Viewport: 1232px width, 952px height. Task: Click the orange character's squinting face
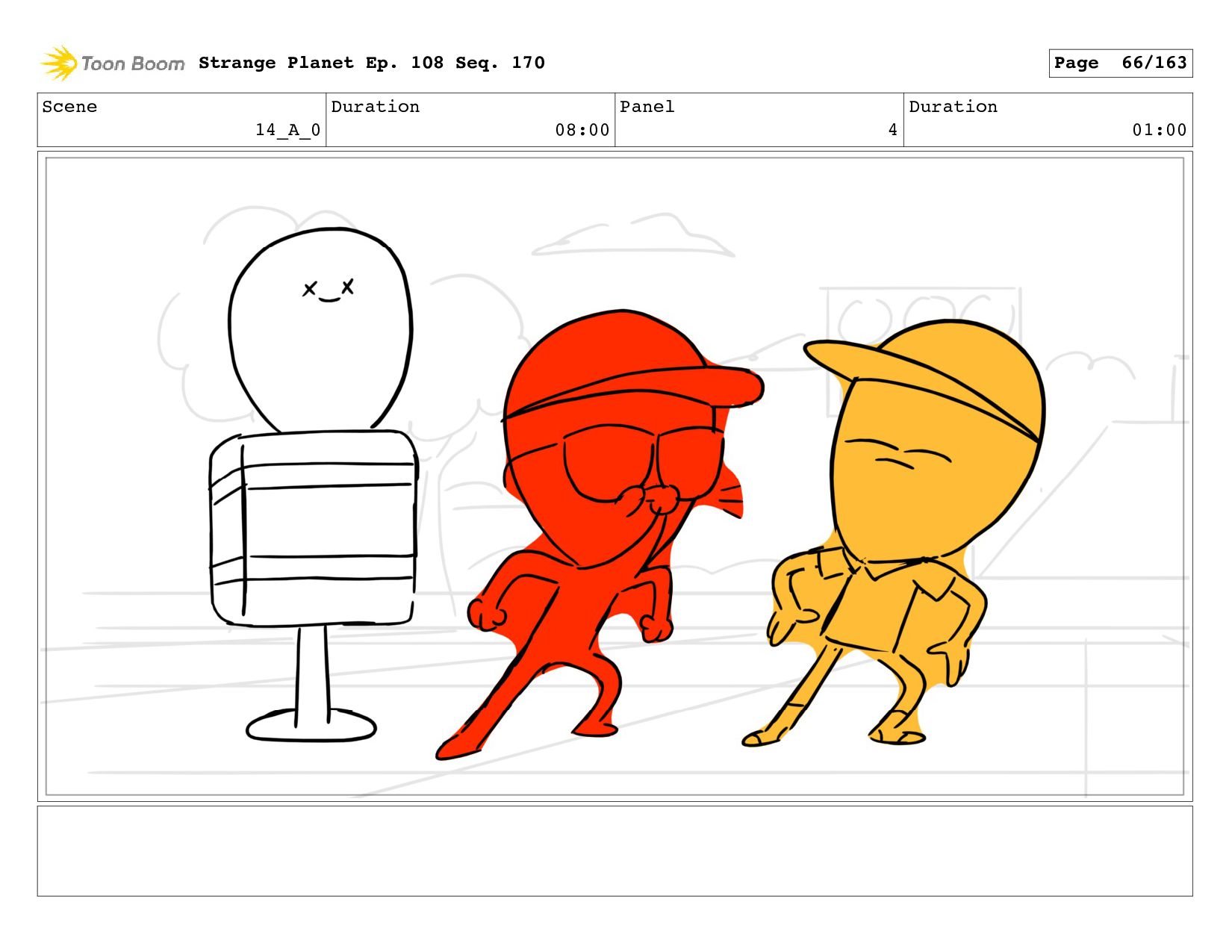coord(896,454)
